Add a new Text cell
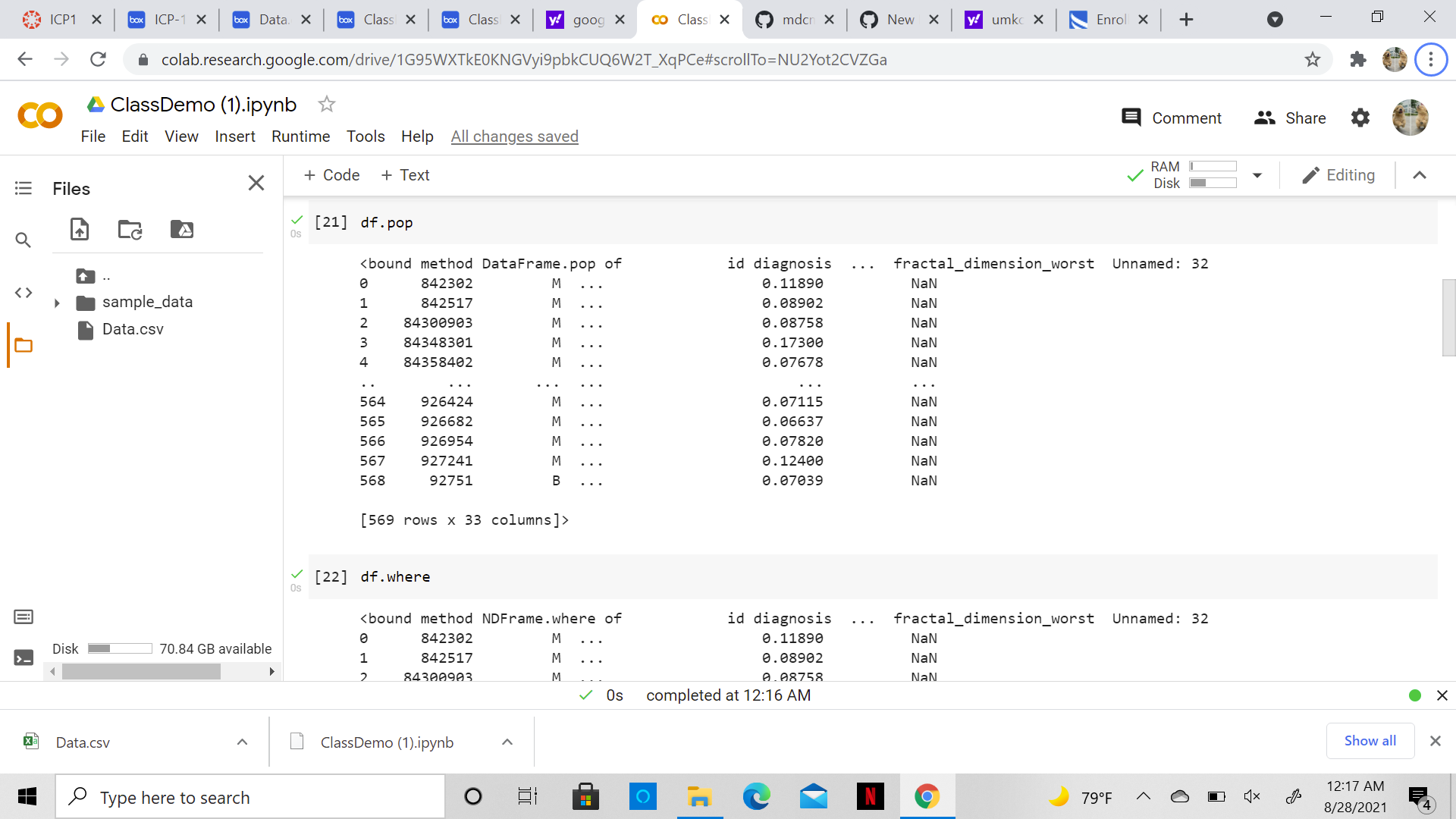This screenshot has width=1456, height=819. pos(405,175)
